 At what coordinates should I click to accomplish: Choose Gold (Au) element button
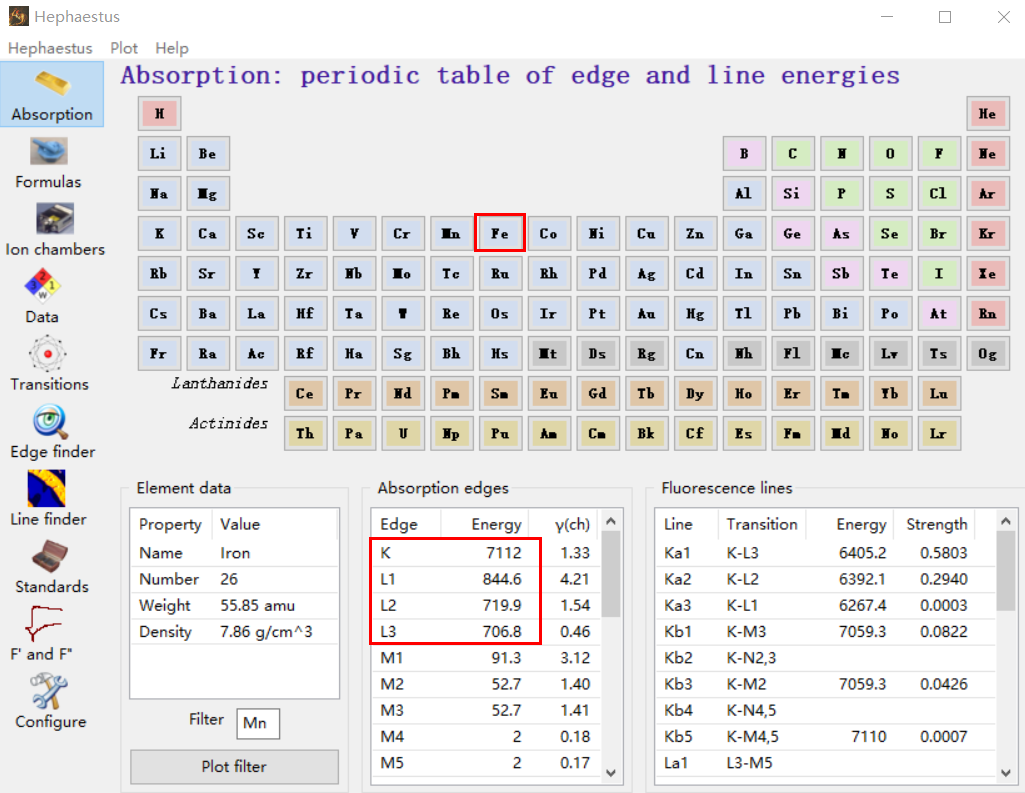(646, 314)
